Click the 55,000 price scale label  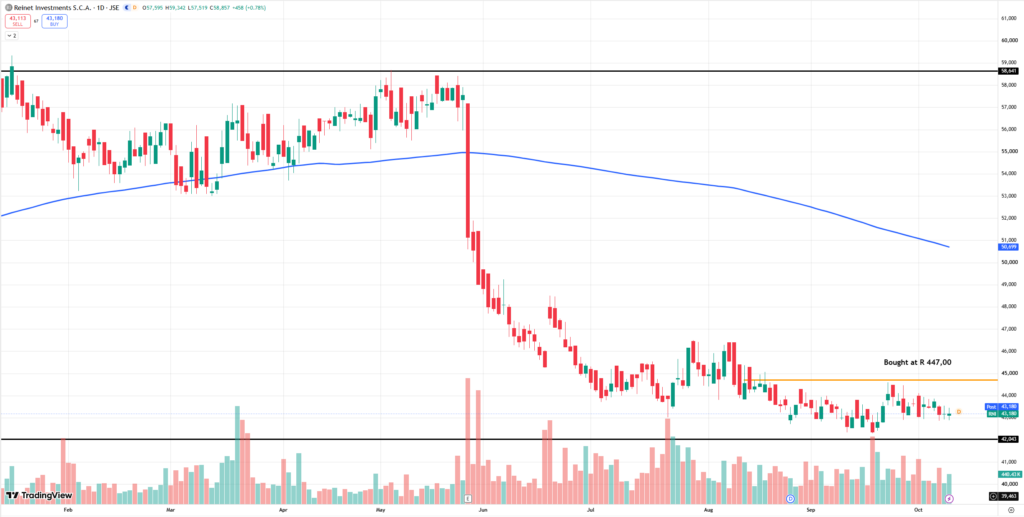pyautogui.click(x=1009, y=151)
